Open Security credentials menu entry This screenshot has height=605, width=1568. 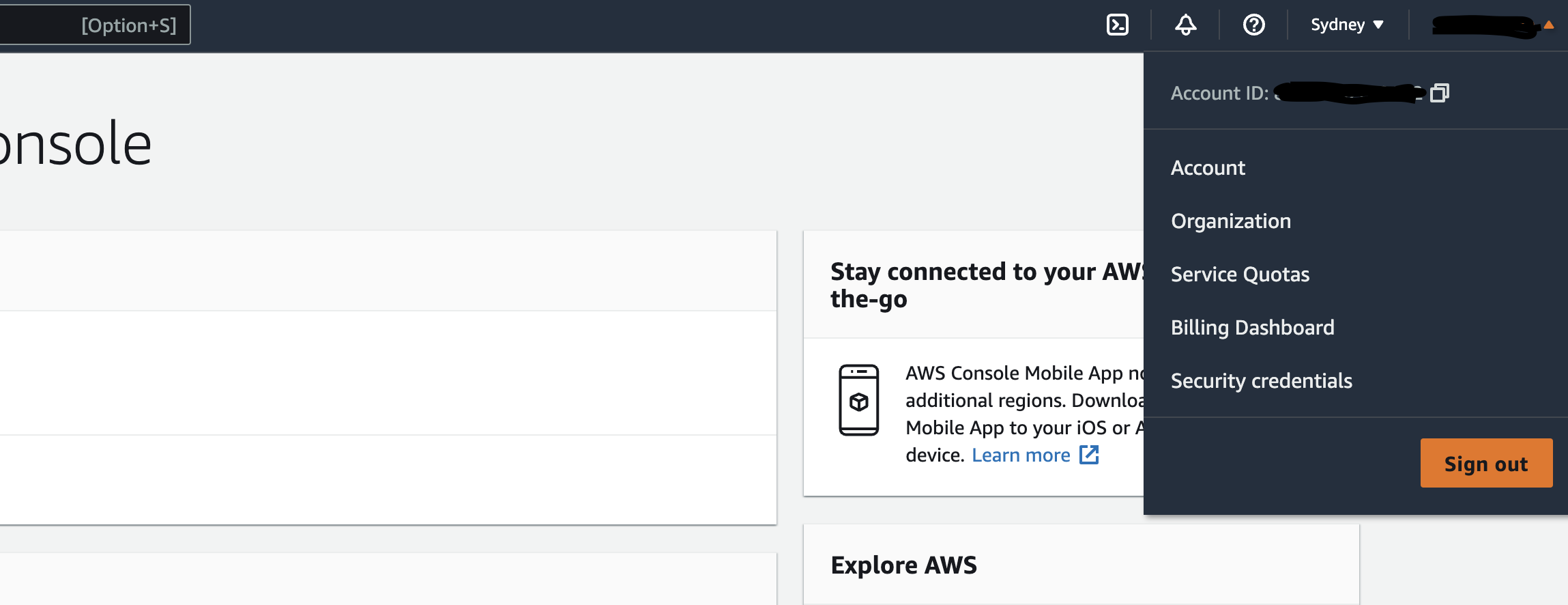[1261, 381]
